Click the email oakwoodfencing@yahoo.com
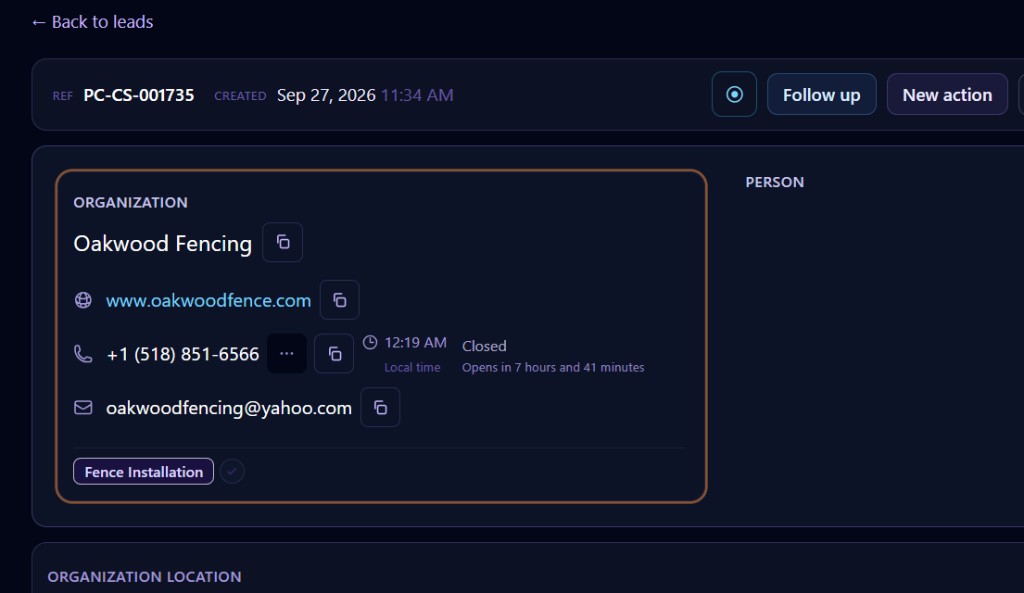The image size is (1024, 593). click(x=229, y=408)
